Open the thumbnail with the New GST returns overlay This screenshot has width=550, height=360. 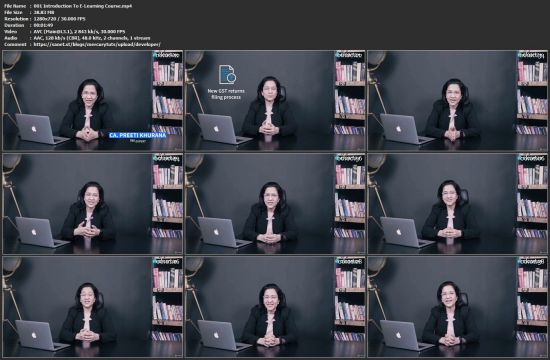tap(275, 100)
